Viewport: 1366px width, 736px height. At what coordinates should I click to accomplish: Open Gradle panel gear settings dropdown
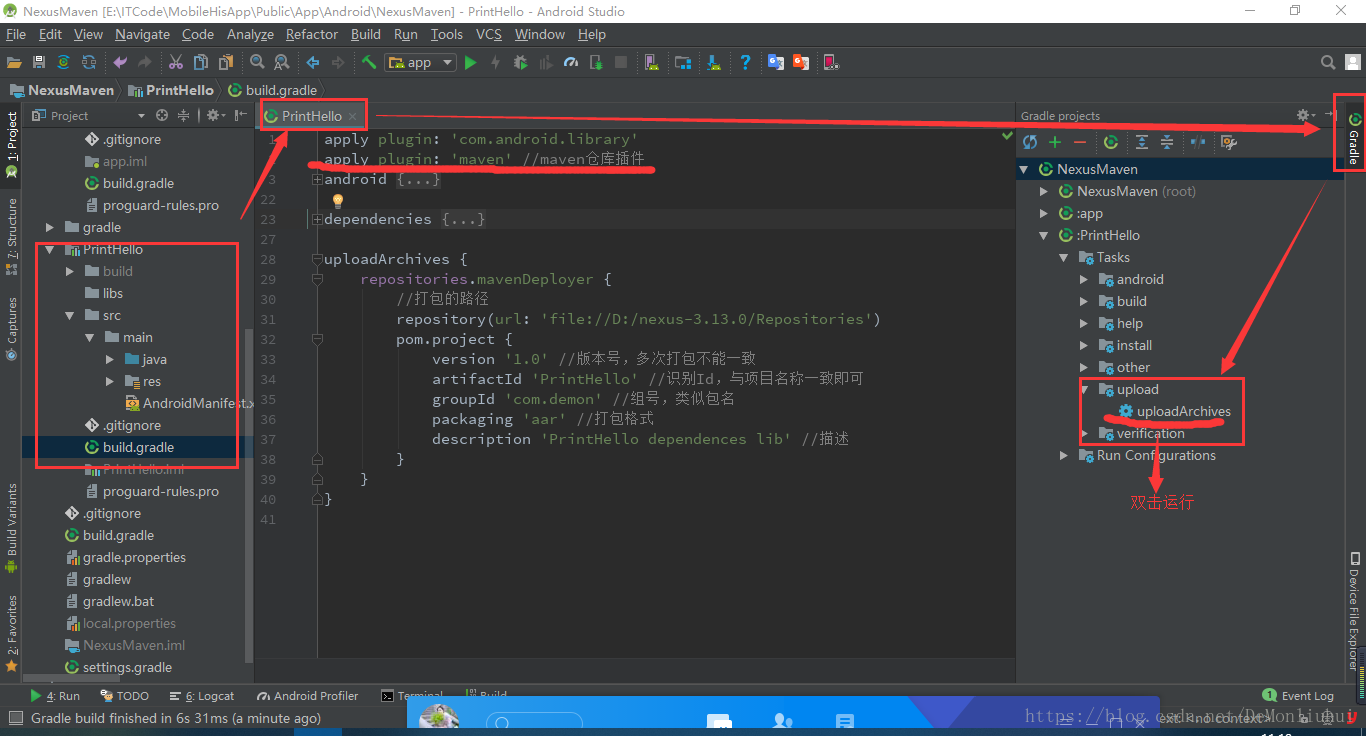pos(1304,116)
